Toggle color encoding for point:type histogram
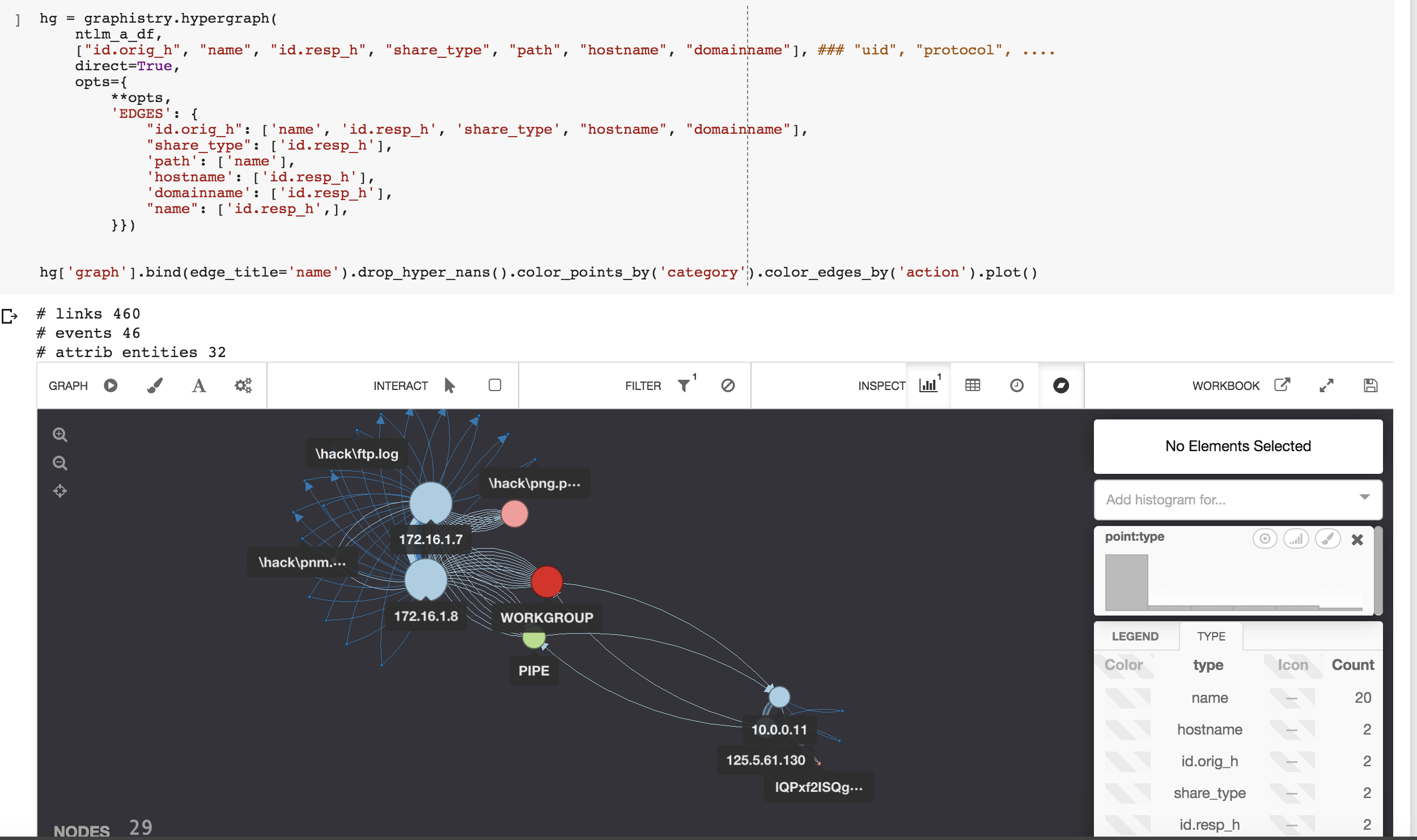 [1327, 538]
